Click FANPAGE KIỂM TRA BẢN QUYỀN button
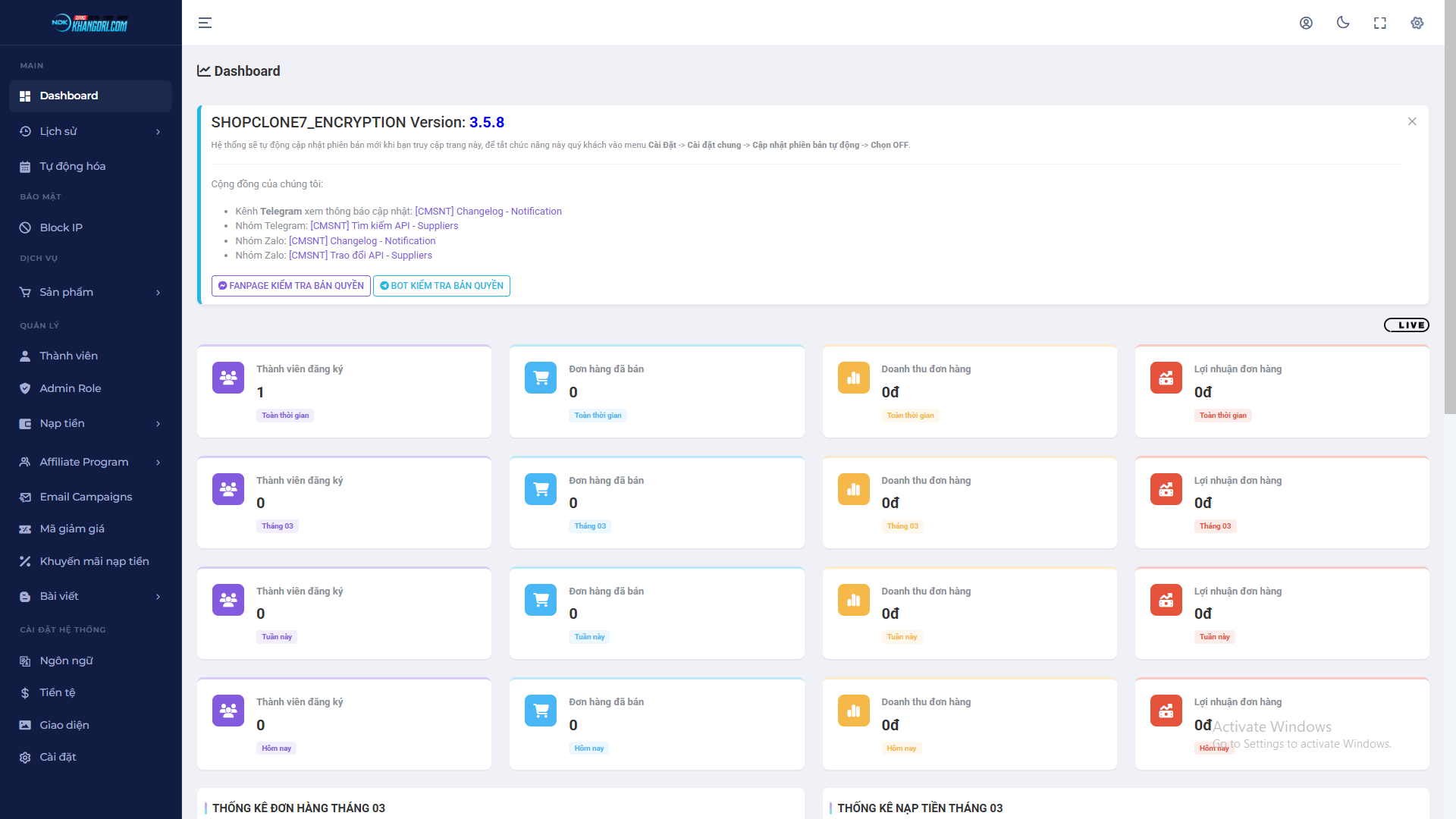Viewport: 1456px width, 819px height. [290, 286]
